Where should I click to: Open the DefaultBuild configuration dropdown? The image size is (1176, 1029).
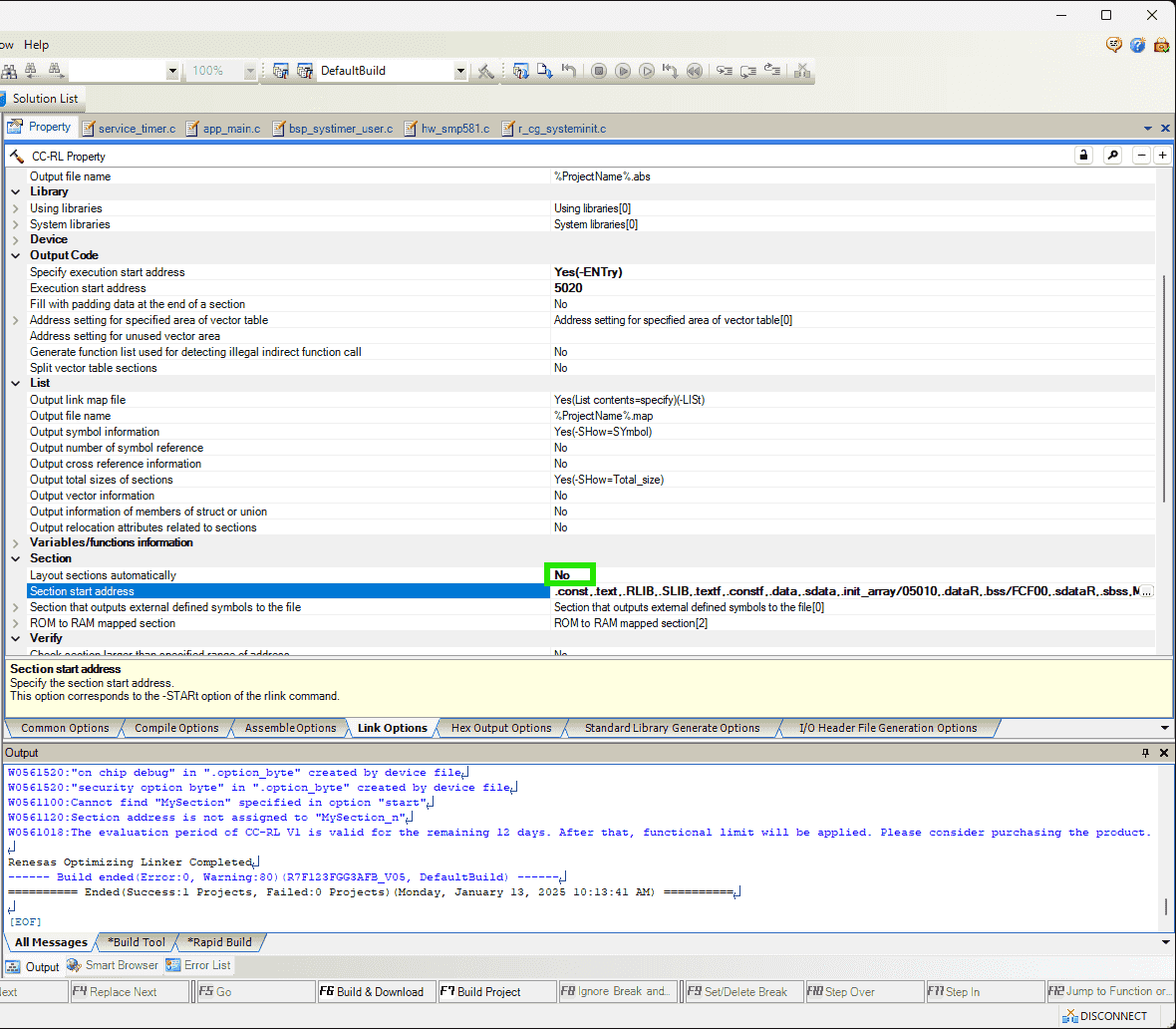[460, 71]
